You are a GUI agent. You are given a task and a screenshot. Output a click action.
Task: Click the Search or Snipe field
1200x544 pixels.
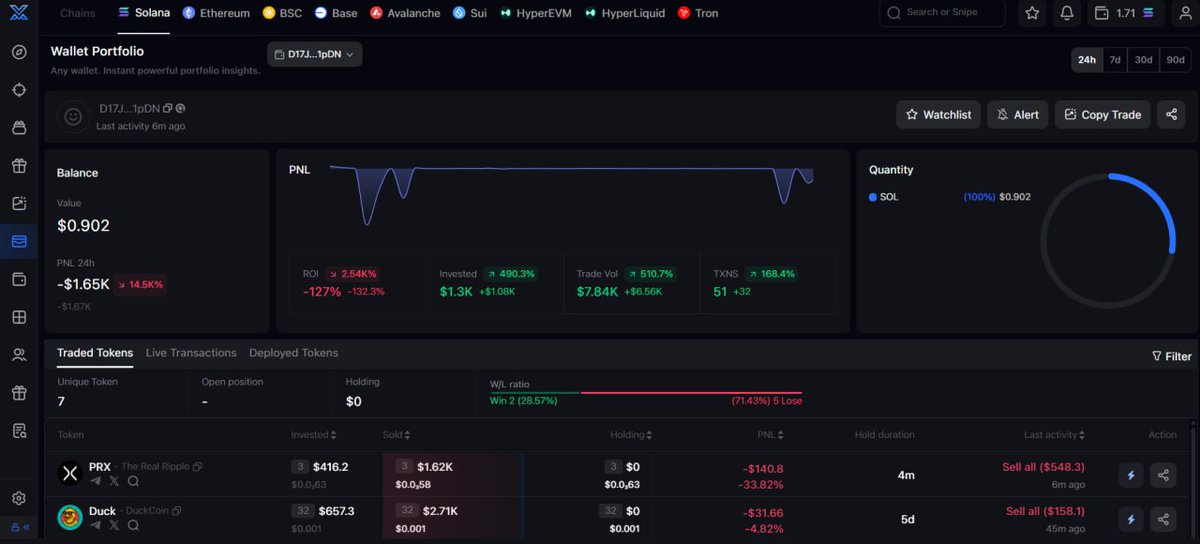[x=942, y=13]
